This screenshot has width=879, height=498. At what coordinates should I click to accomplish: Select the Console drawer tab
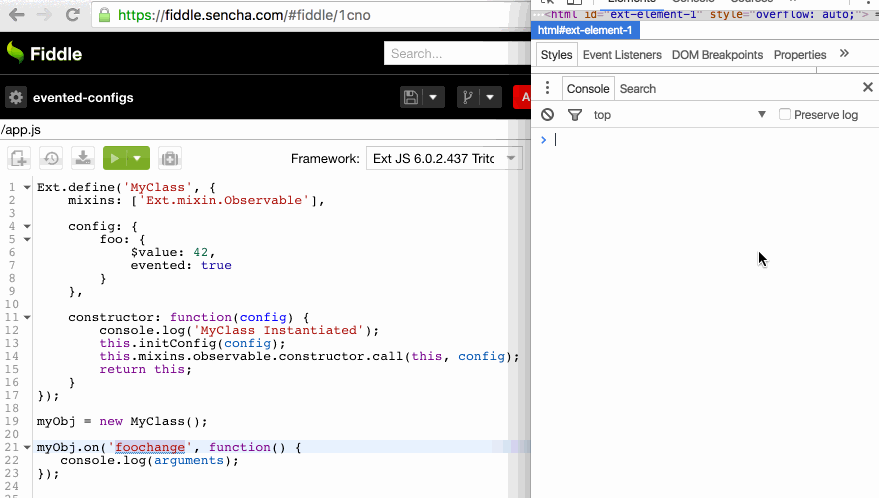[x=588, y=89]
